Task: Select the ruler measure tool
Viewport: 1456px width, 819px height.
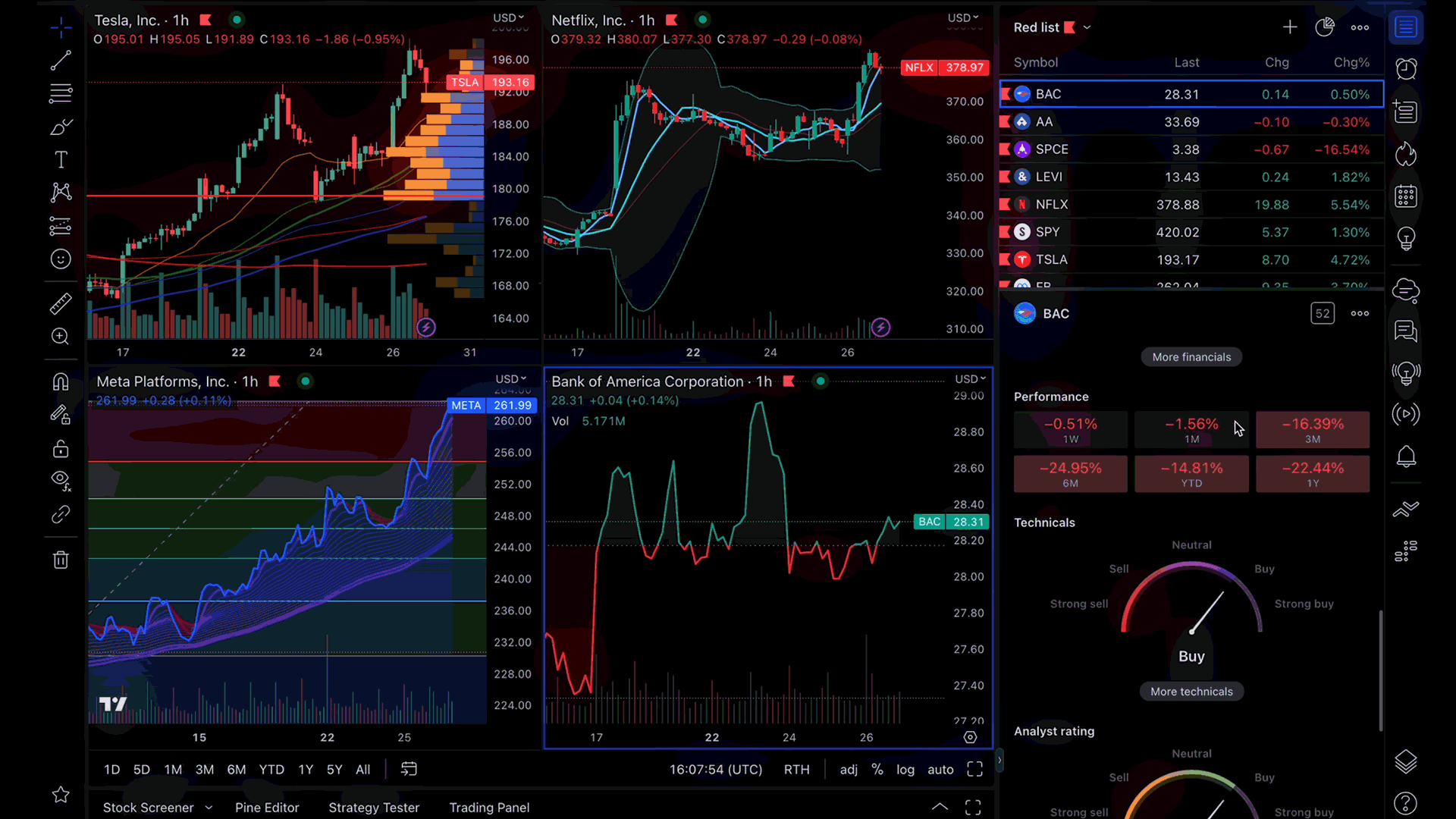Action: click(x=61, y=303)
